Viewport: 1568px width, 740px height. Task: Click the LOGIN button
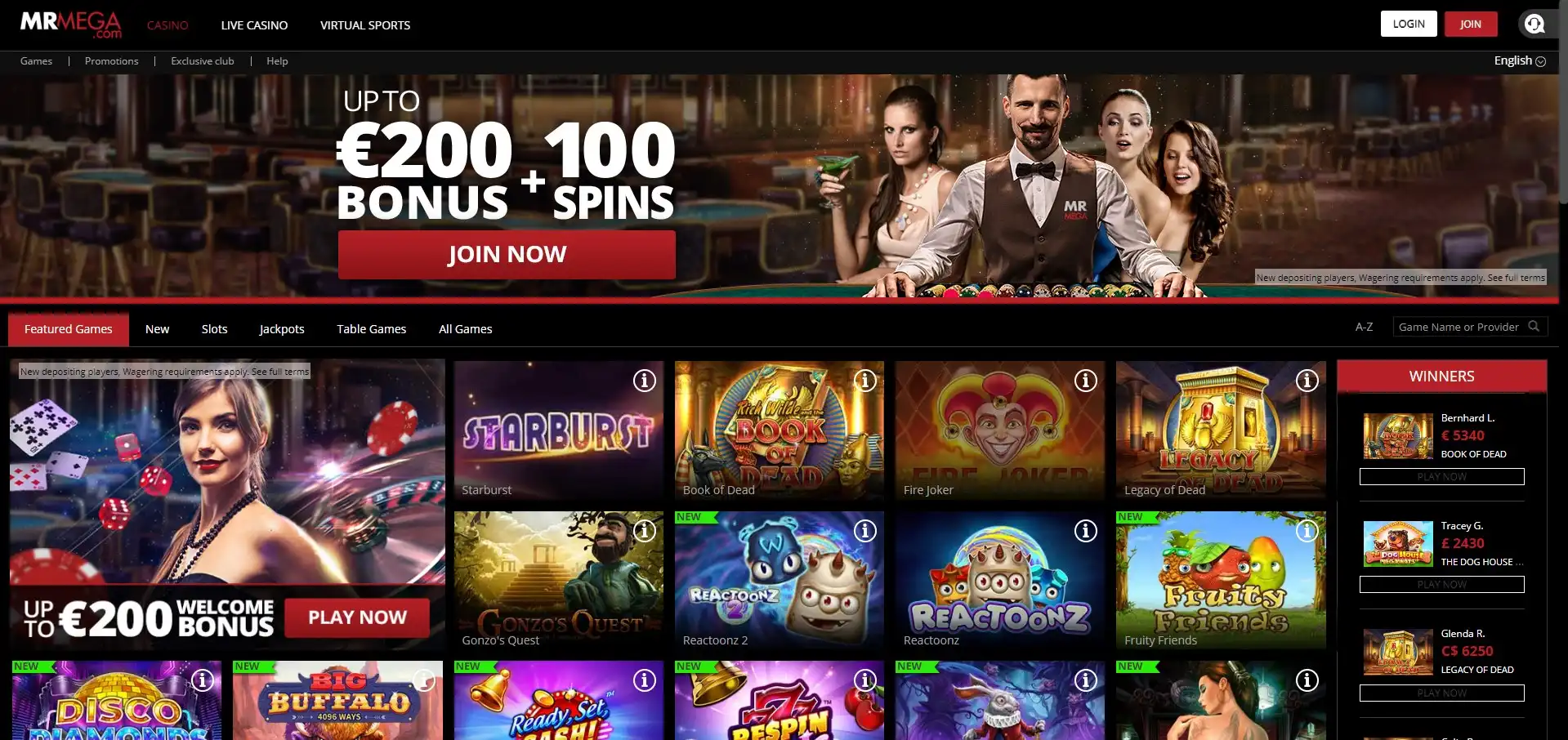1409,24
